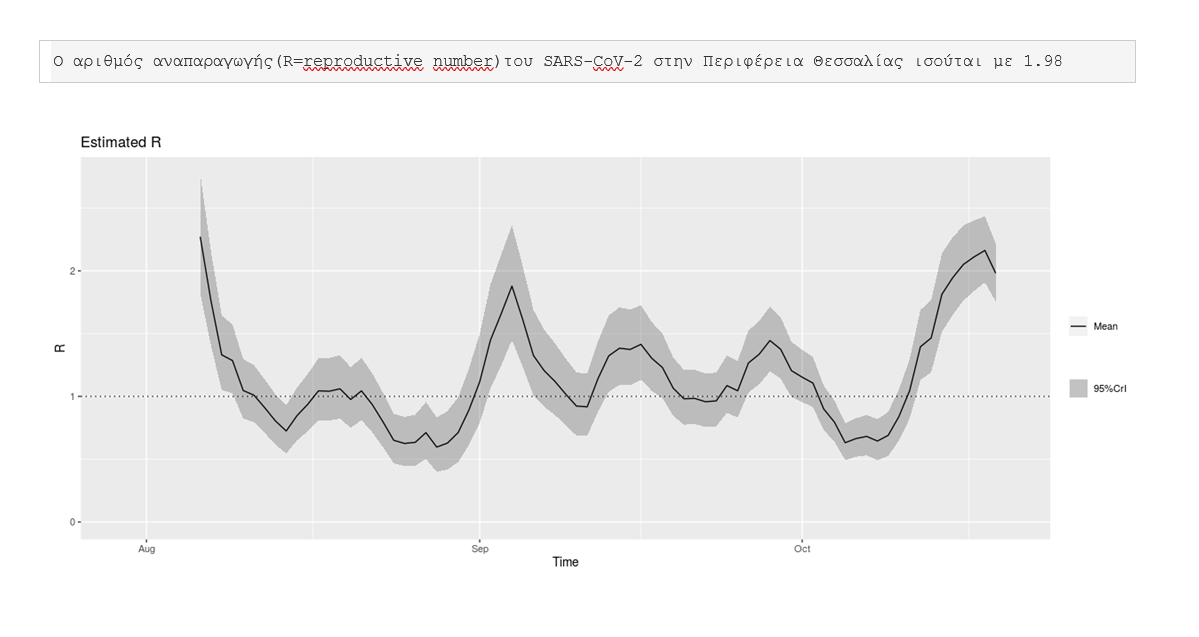Viewport: 1199px width, 637px height.
Task: Click y-axis tick label 1
Action: pos(73,397)
